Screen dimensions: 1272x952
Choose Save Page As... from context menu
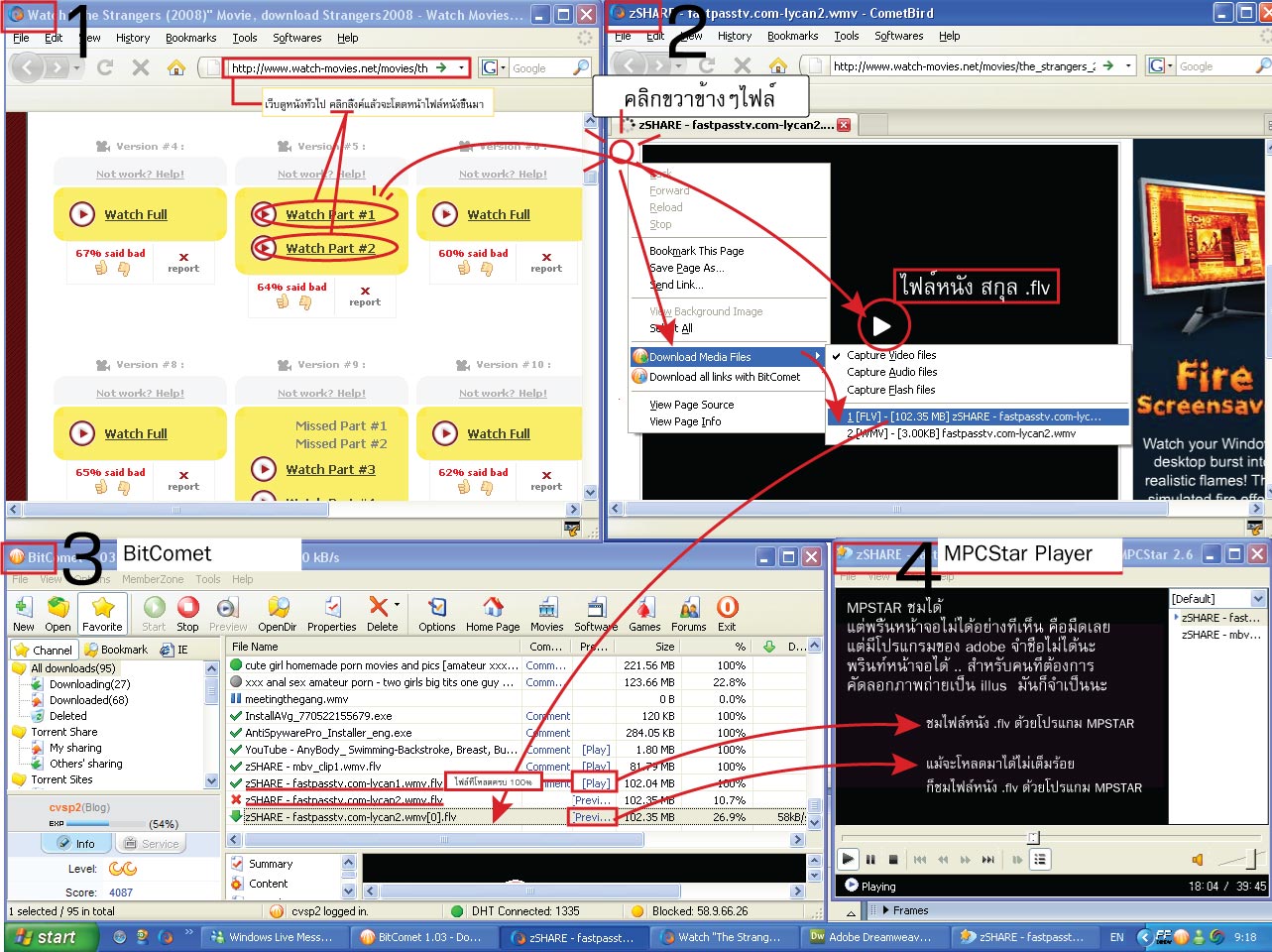[686, 268]
